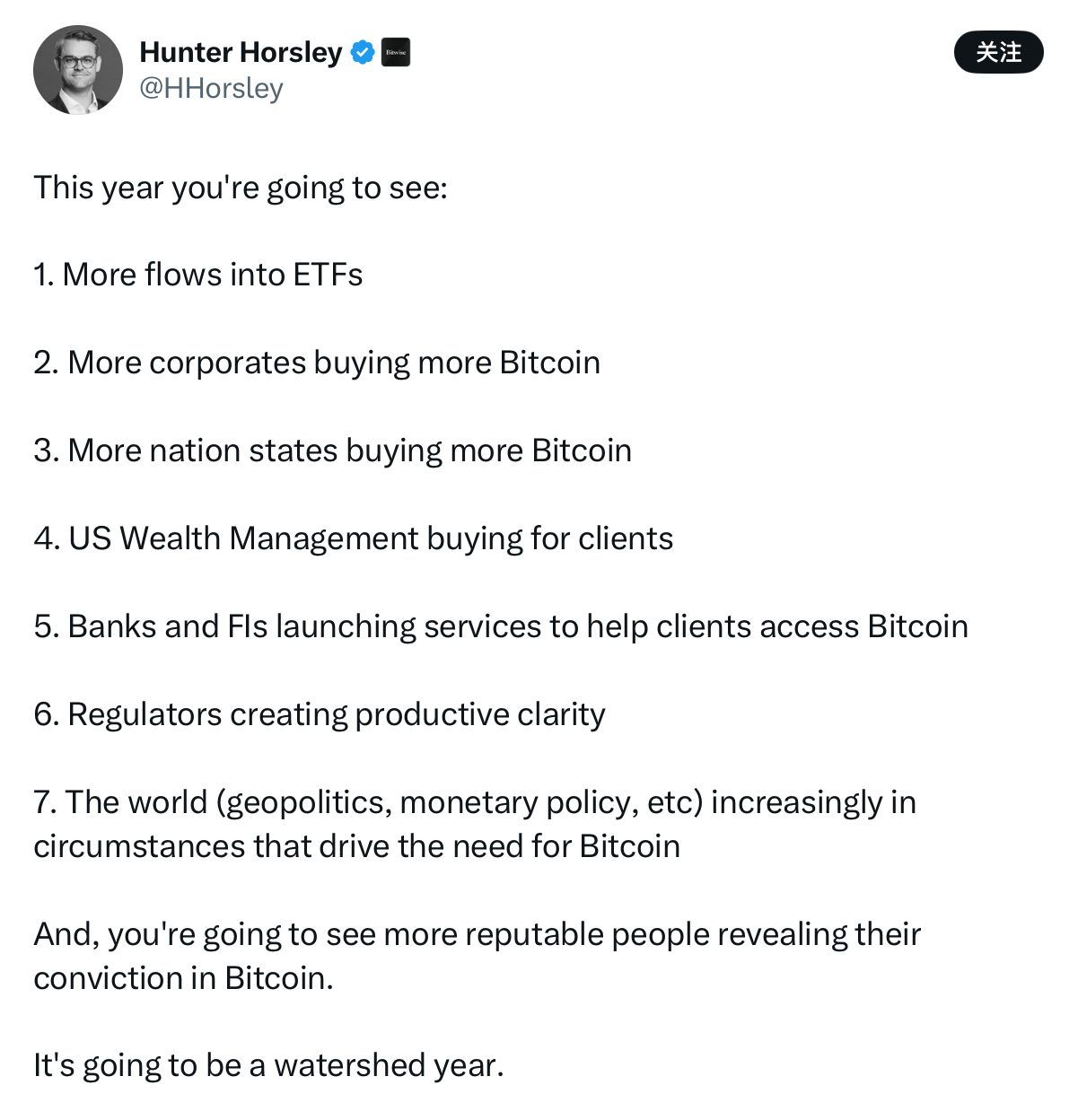Click the blue verified checkmark badge
This screenshot has width=1078, height=1120.
click(363, 52)
